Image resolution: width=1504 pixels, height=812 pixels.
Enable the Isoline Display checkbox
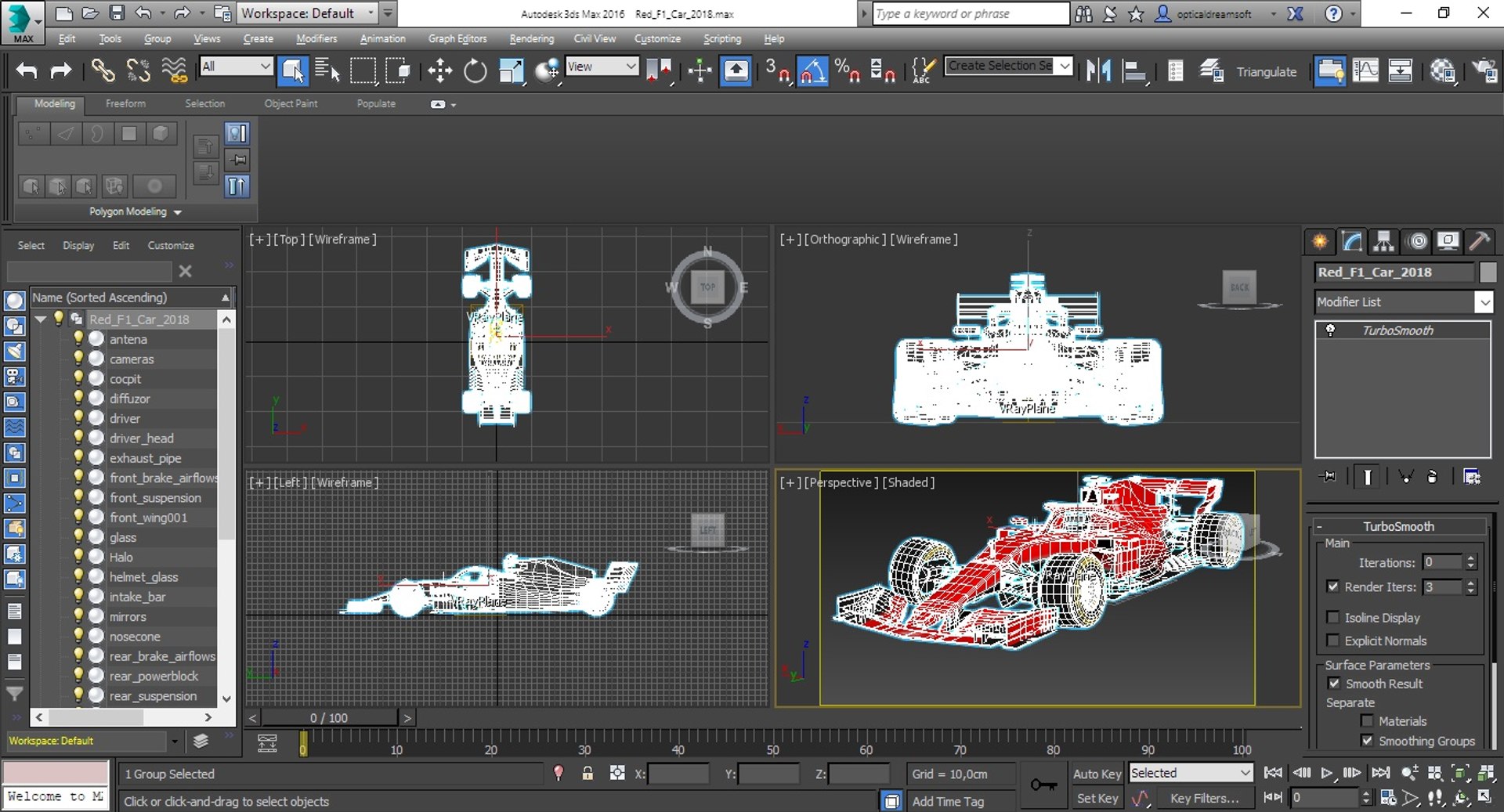tap(1333, 617)
